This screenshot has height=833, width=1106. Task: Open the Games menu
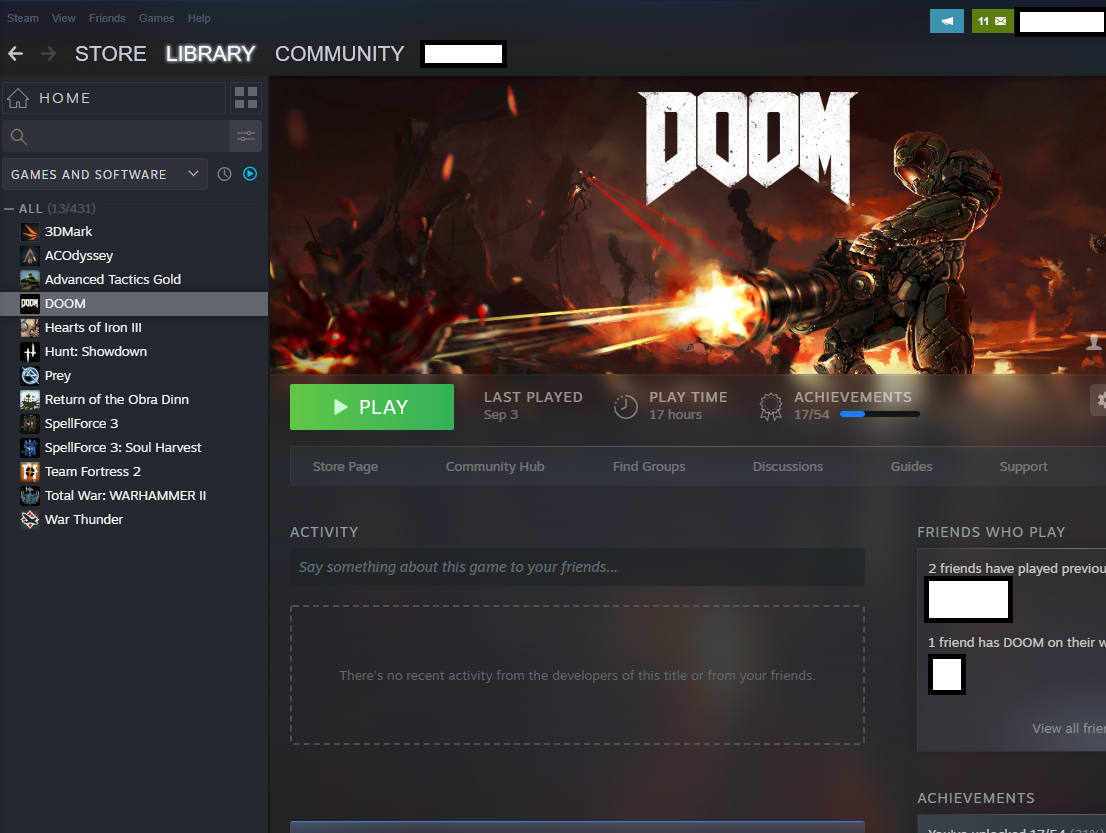point(157,18)
